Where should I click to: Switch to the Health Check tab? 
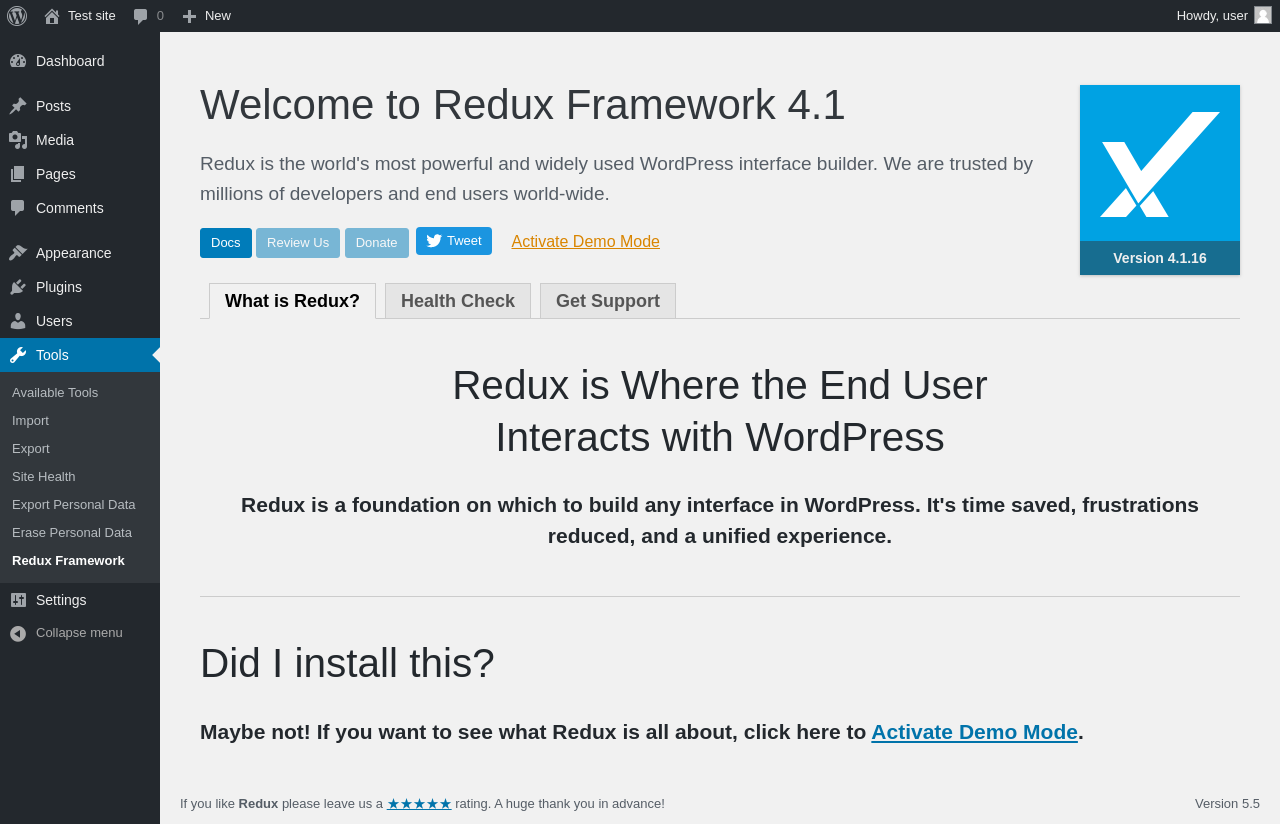coord(458,301)
